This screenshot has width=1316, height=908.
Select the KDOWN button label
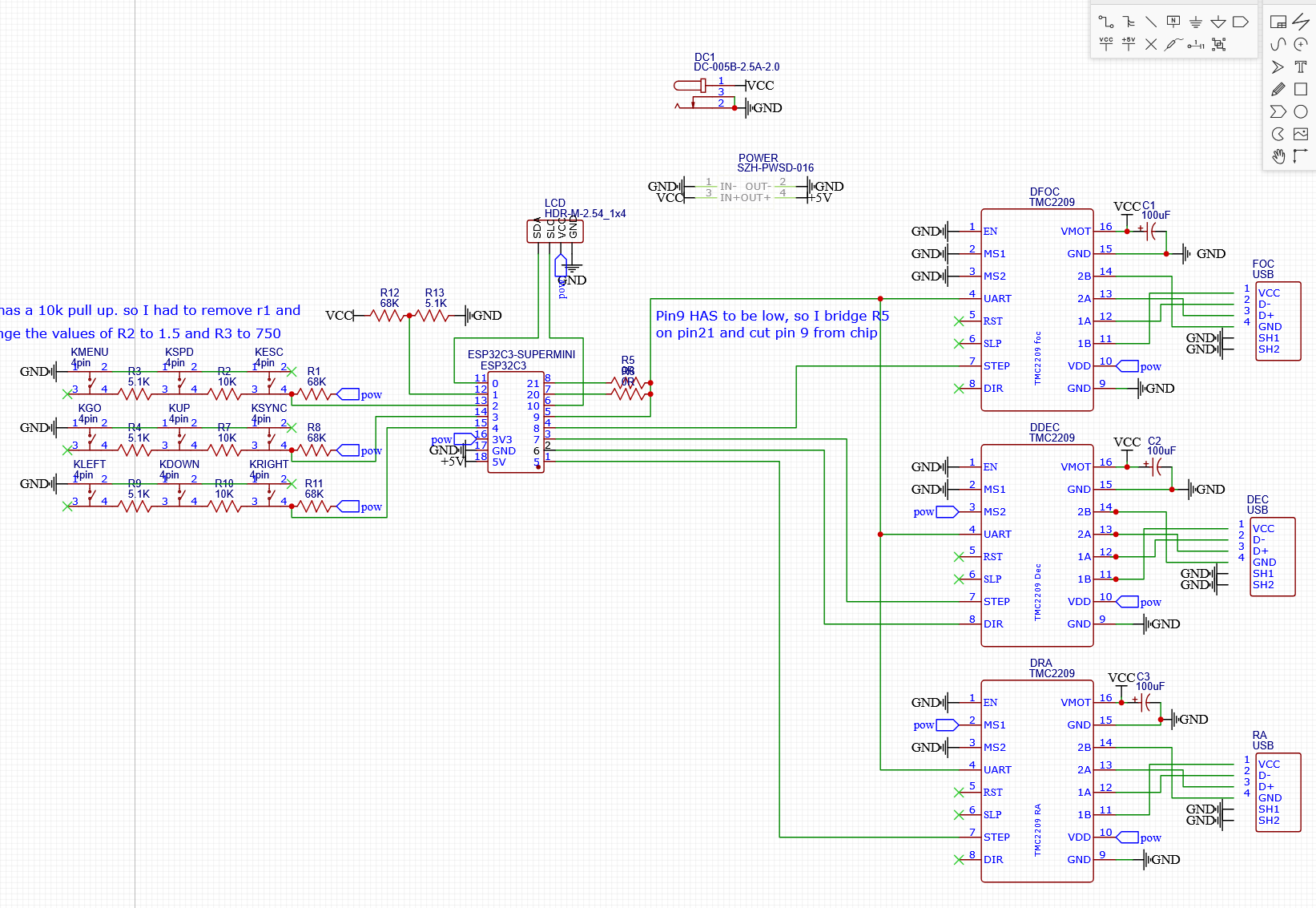179,470
